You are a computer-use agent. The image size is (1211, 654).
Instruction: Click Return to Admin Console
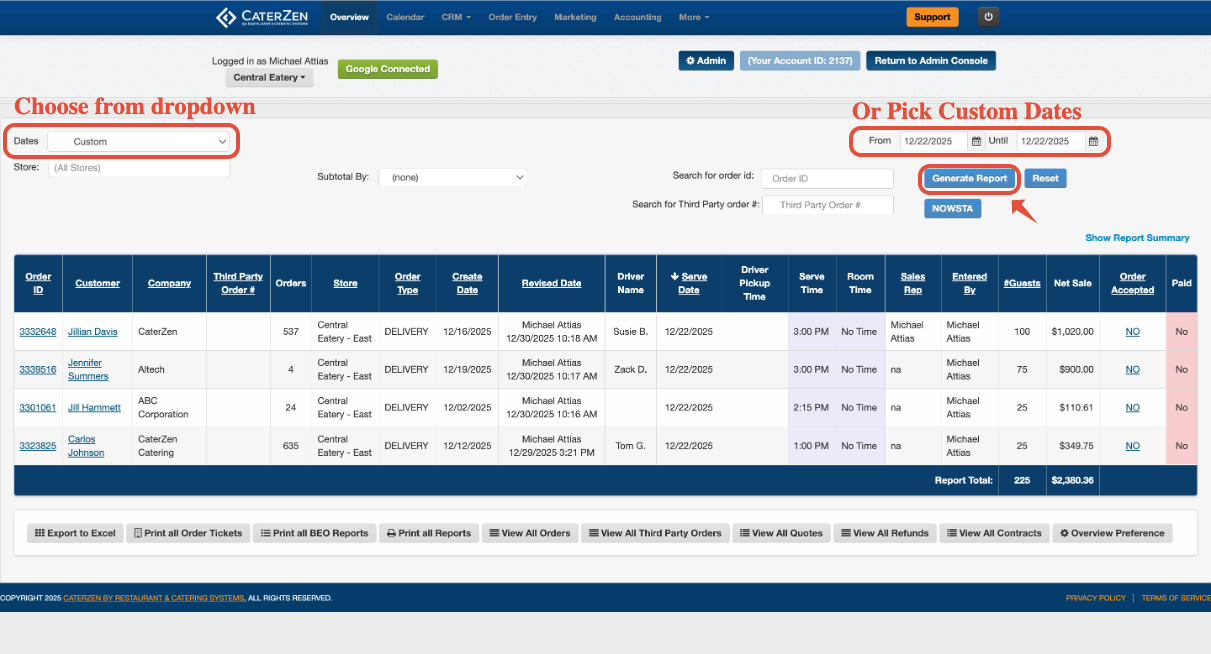click(931, 61)
